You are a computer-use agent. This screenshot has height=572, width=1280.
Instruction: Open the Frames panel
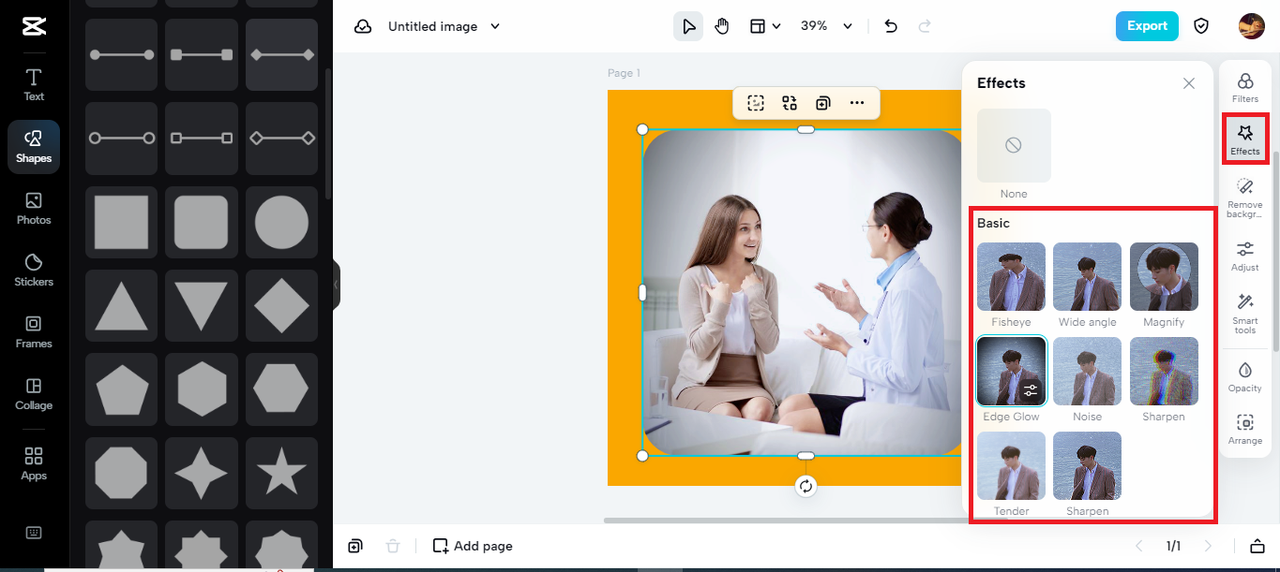(34, 332)
